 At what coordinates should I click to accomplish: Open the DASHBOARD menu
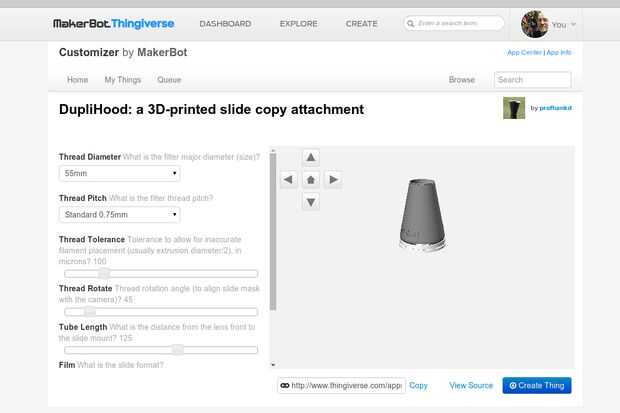pyautogui.click(x=225, y=24)
